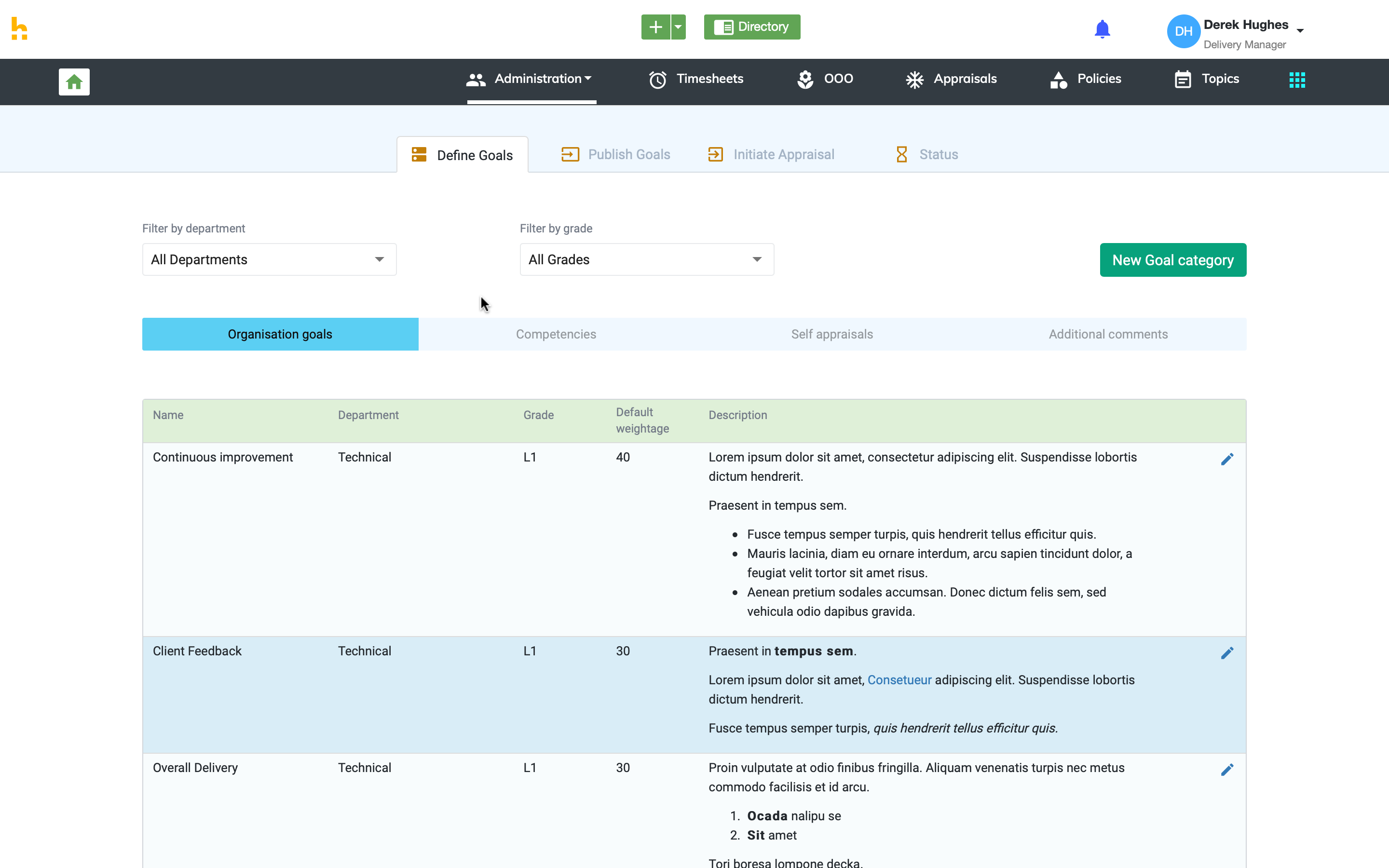Viewport: 1389px width, 868px height.
Task: Click New Goal category button
Action: tap(1172, 260)
